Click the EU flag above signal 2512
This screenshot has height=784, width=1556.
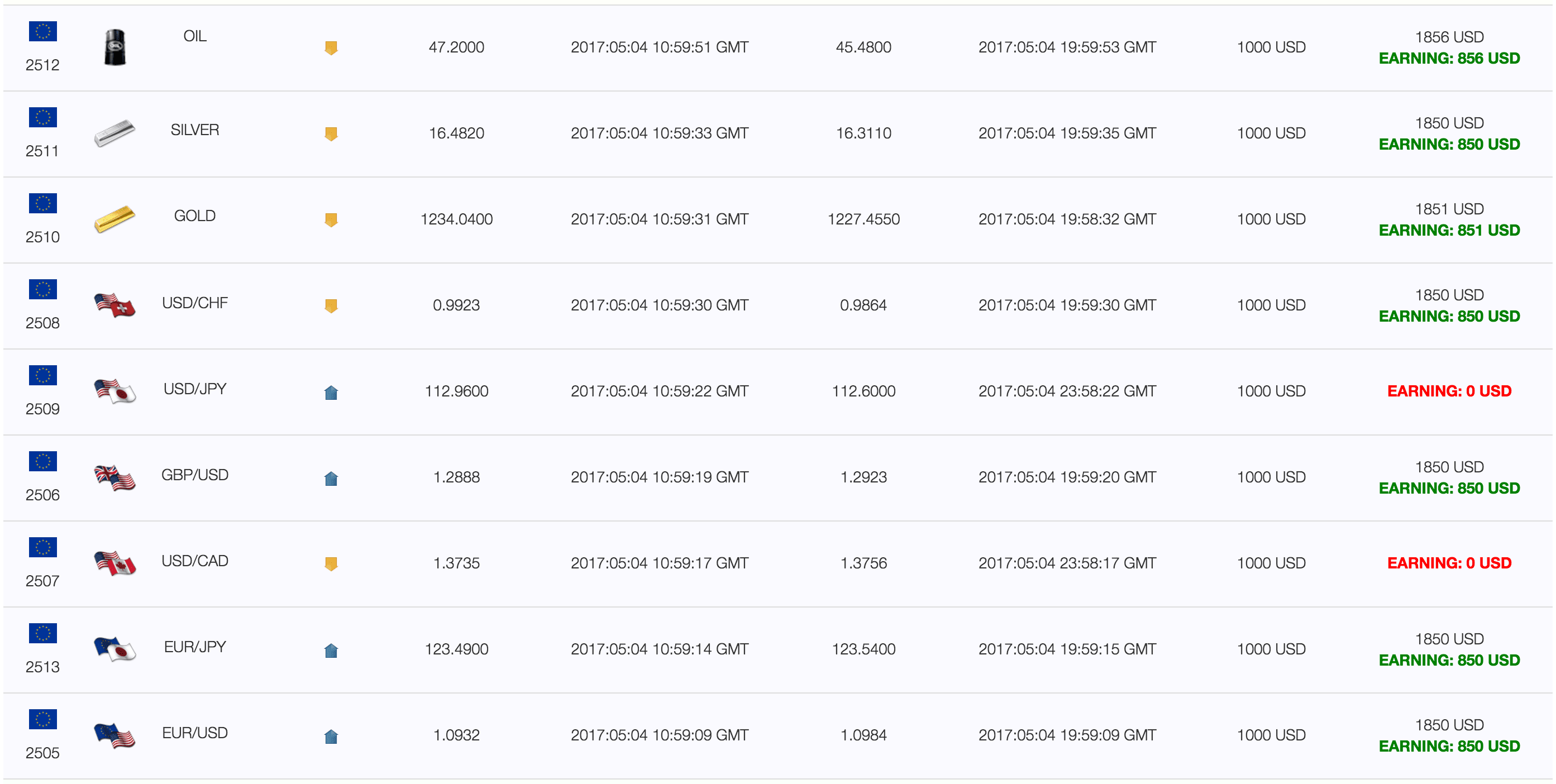(x=43, y=31)
